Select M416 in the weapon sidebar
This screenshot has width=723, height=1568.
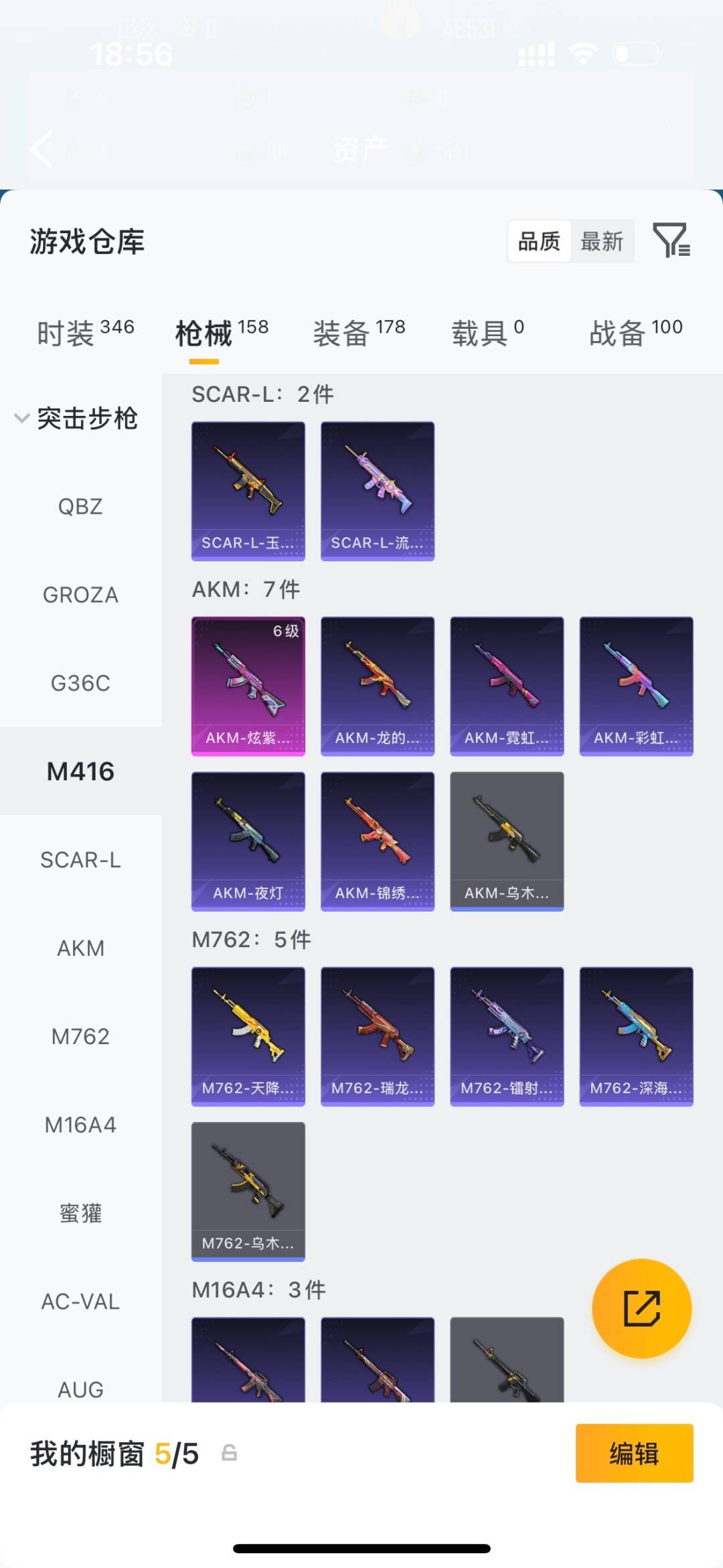click(x=80, y=771)
